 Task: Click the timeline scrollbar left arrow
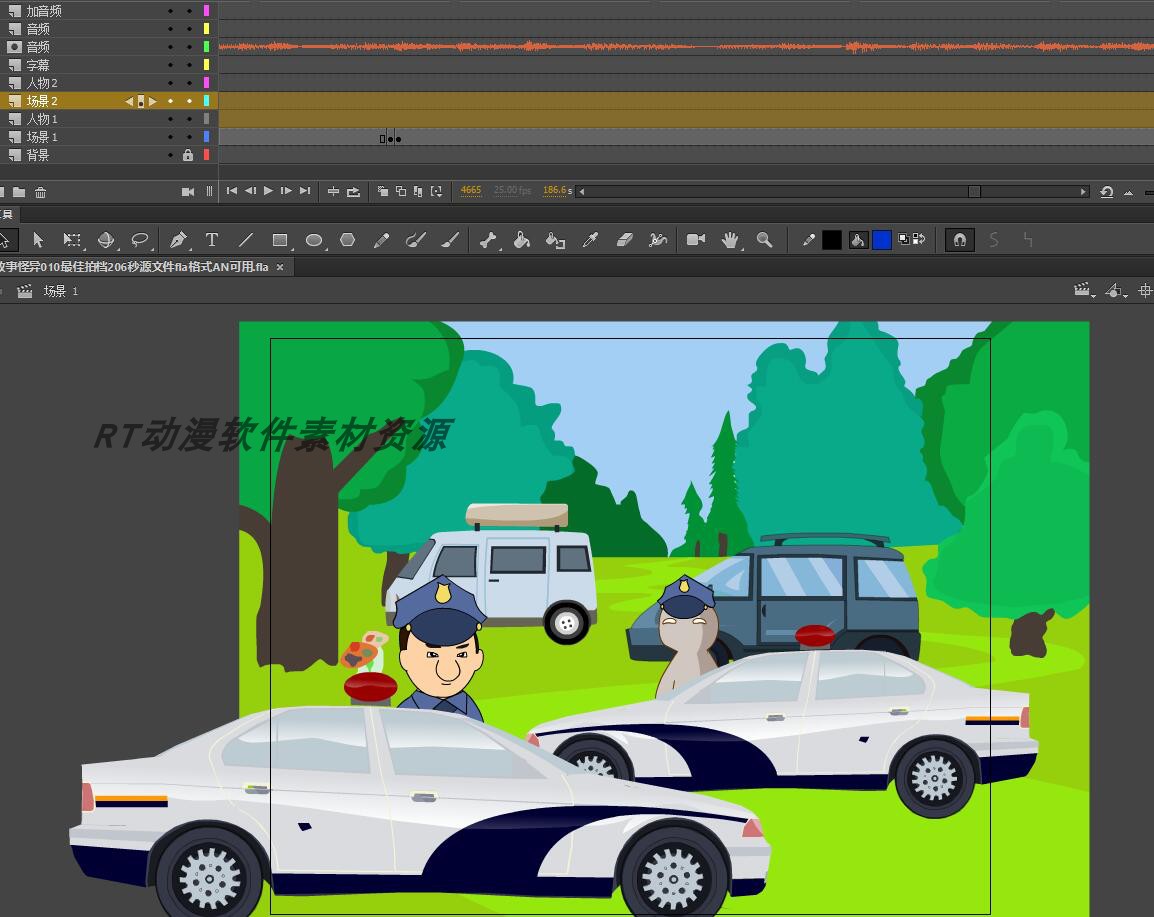(x=581, y=191)
